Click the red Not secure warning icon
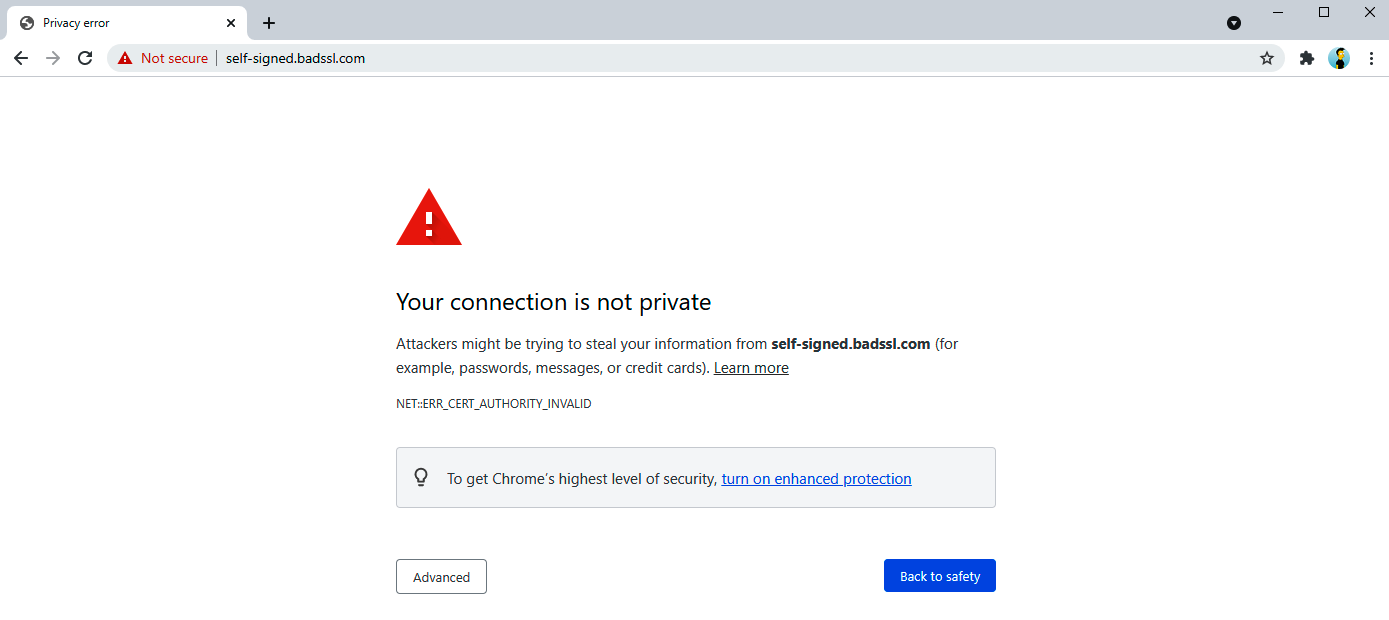The height and width of the screenshot is (620, 1389). click(x=125, y=58)
